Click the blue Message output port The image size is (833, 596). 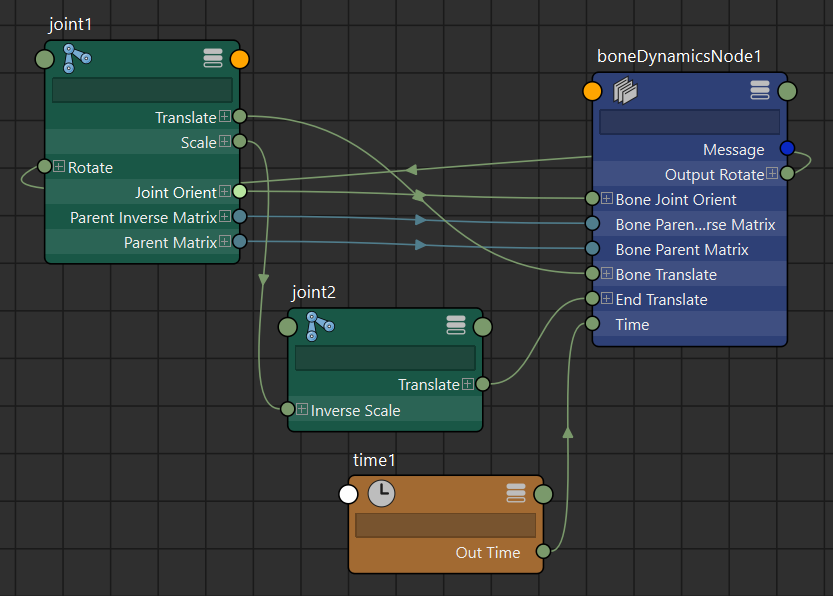pos(787,149)
